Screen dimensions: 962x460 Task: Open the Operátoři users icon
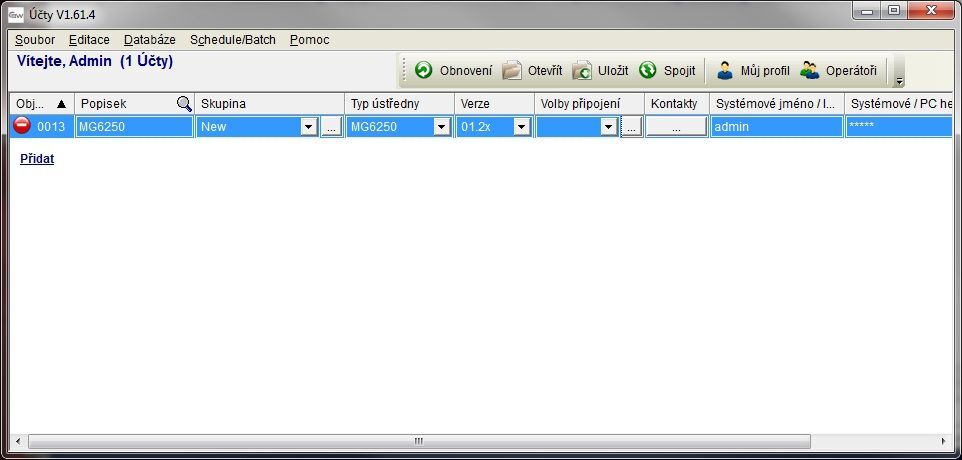pyautogui.click(x=810, y=70)
